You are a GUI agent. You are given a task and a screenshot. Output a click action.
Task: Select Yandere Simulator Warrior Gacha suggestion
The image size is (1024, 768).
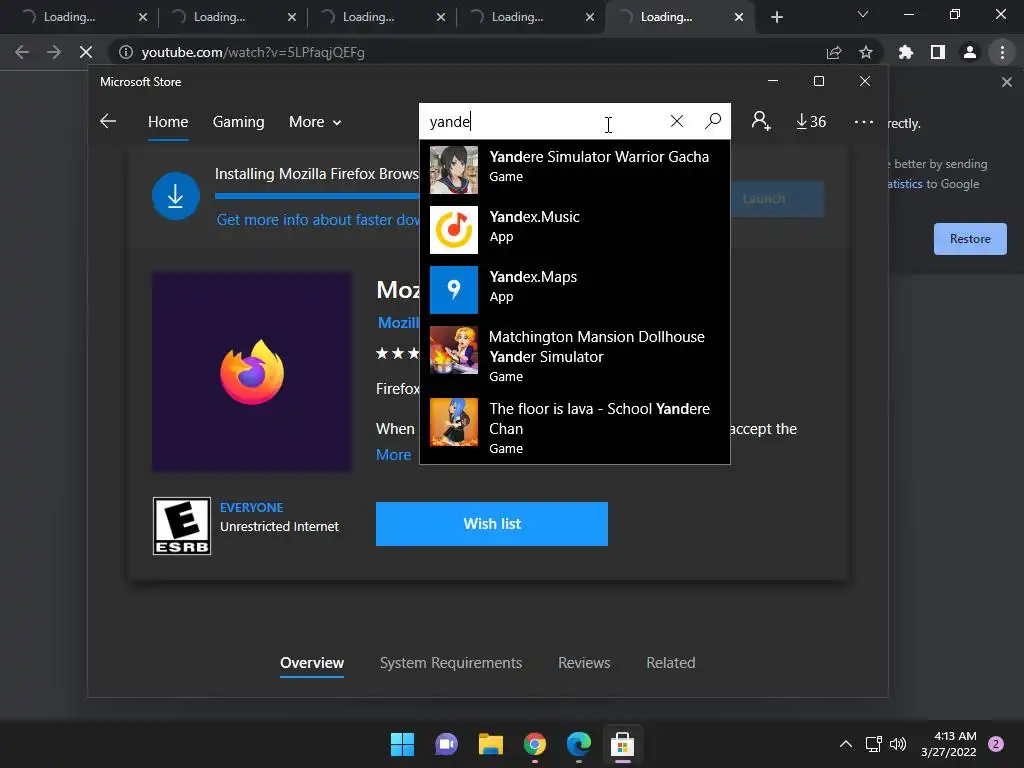click(575, 169)
